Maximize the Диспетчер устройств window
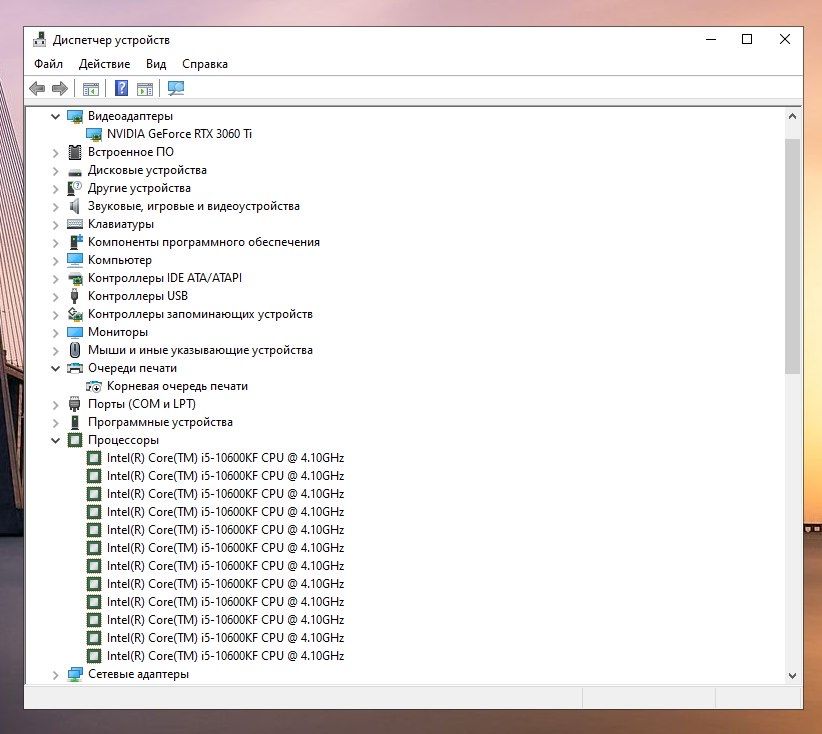Viewport: 822px width, 734px height. [x=747, y=39]
